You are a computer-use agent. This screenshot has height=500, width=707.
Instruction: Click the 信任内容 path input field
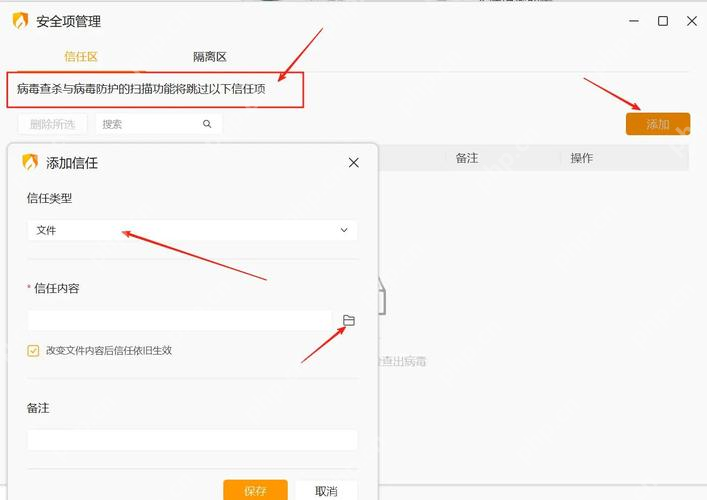[180, 321]
